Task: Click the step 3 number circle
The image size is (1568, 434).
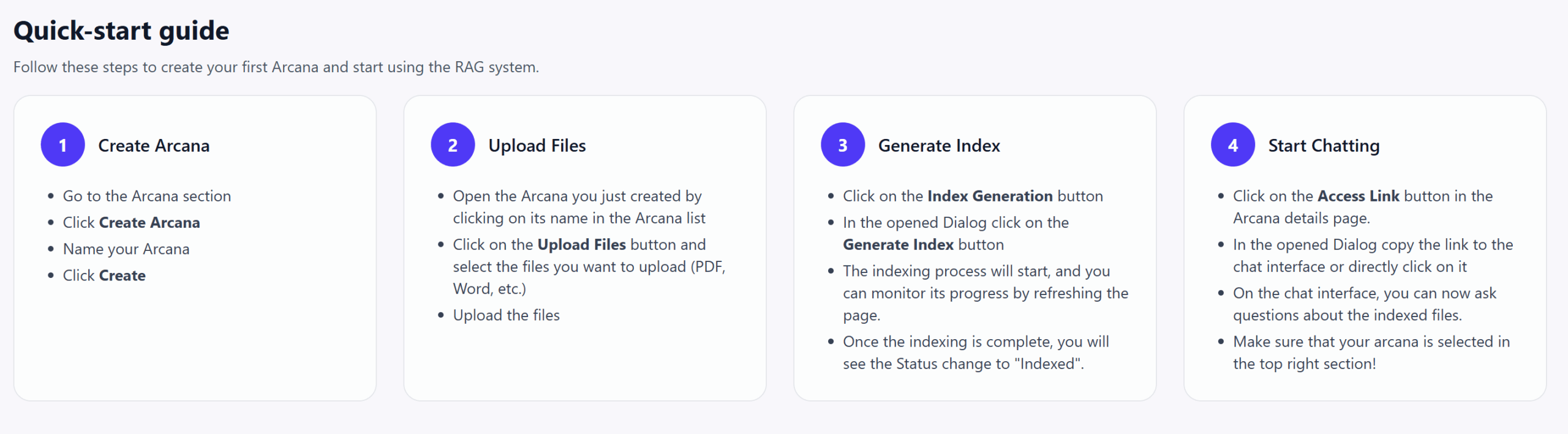Action: coord(843,145)
